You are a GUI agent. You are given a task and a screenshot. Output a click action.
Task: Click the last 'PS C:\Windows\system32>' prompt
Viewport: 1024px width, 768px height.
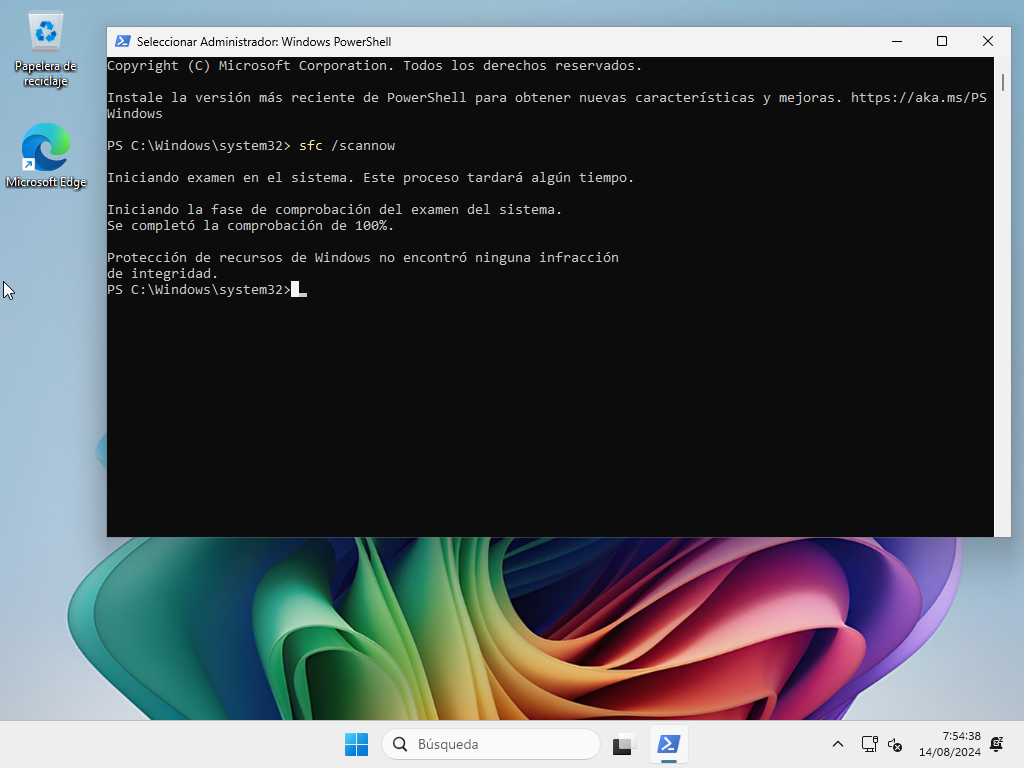199,289
